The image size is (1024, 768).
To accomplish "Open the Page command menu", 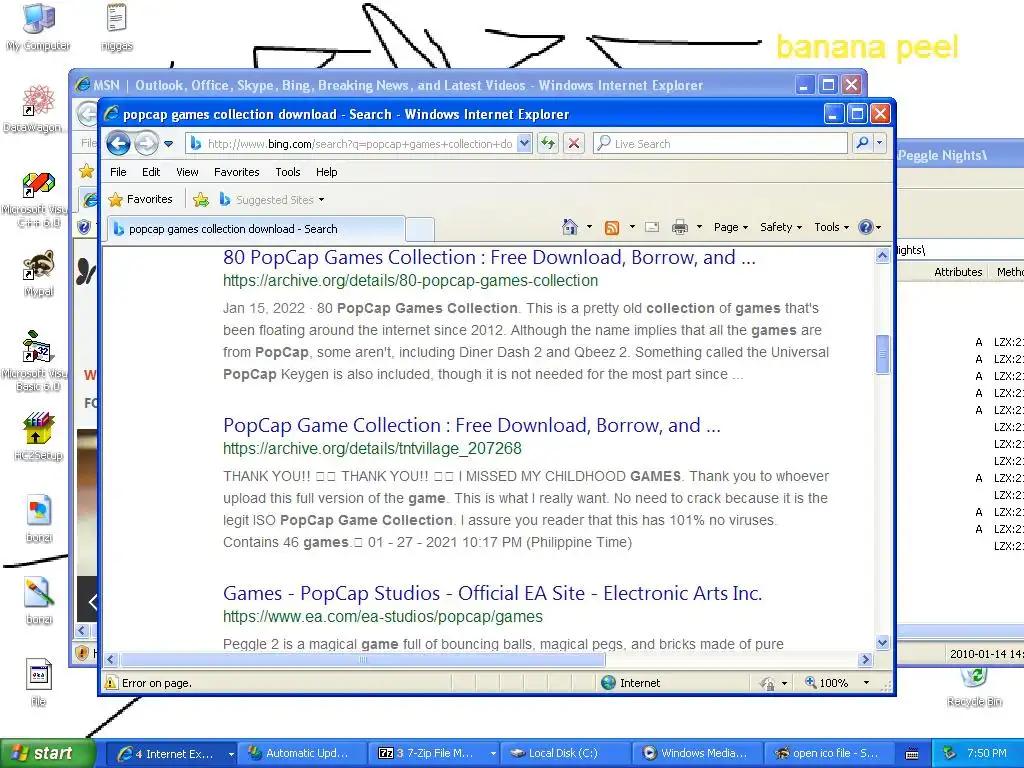I will (x=730, y=227).
